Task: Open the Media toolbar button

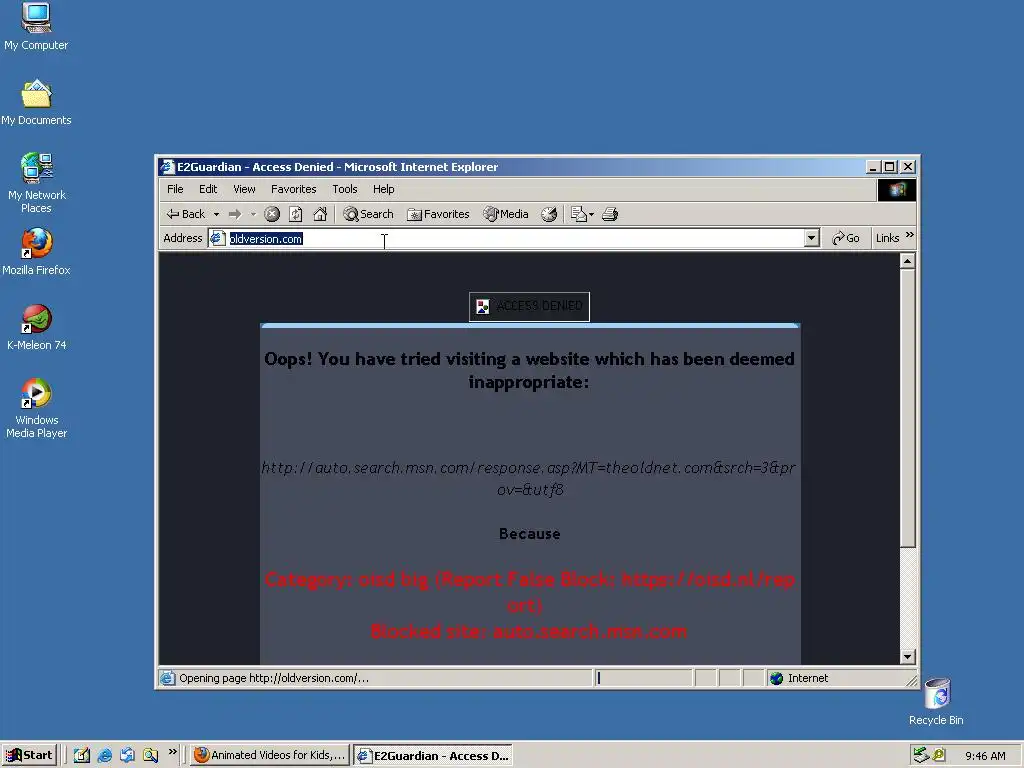Action: (x=505, y=214)
